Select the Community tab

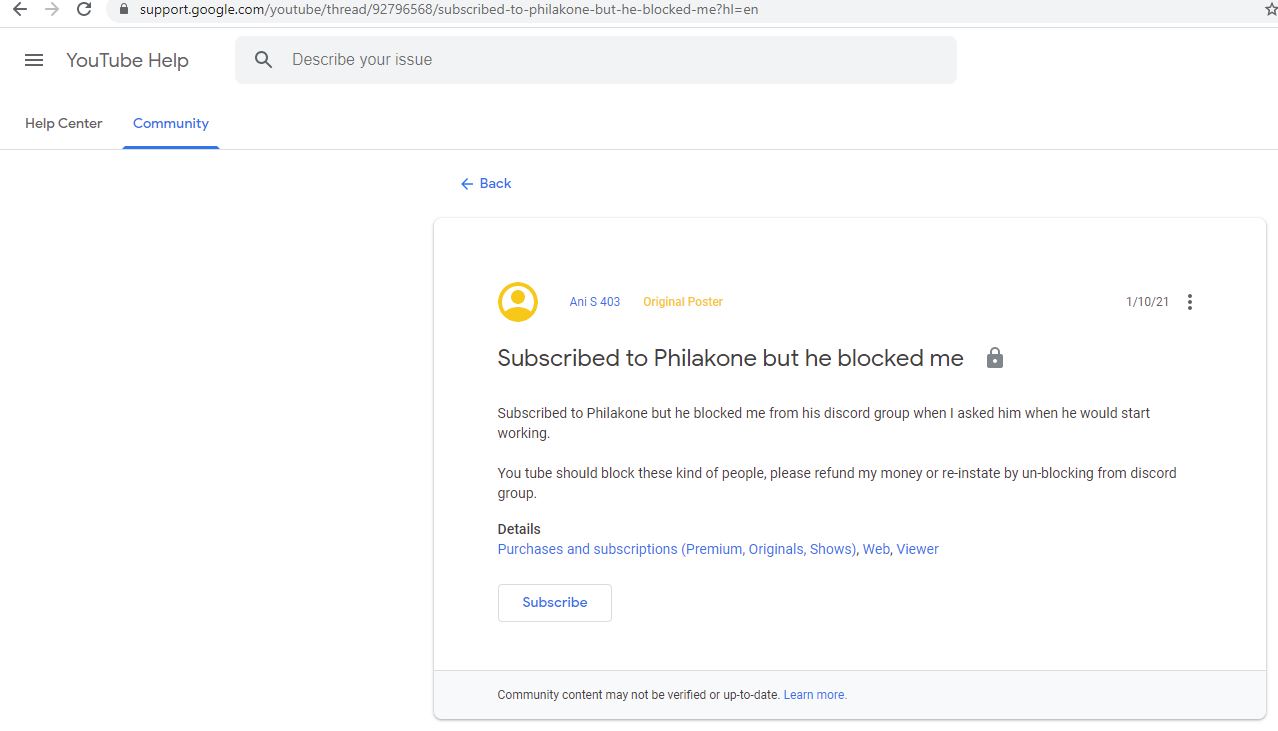[x=171, y=123]
